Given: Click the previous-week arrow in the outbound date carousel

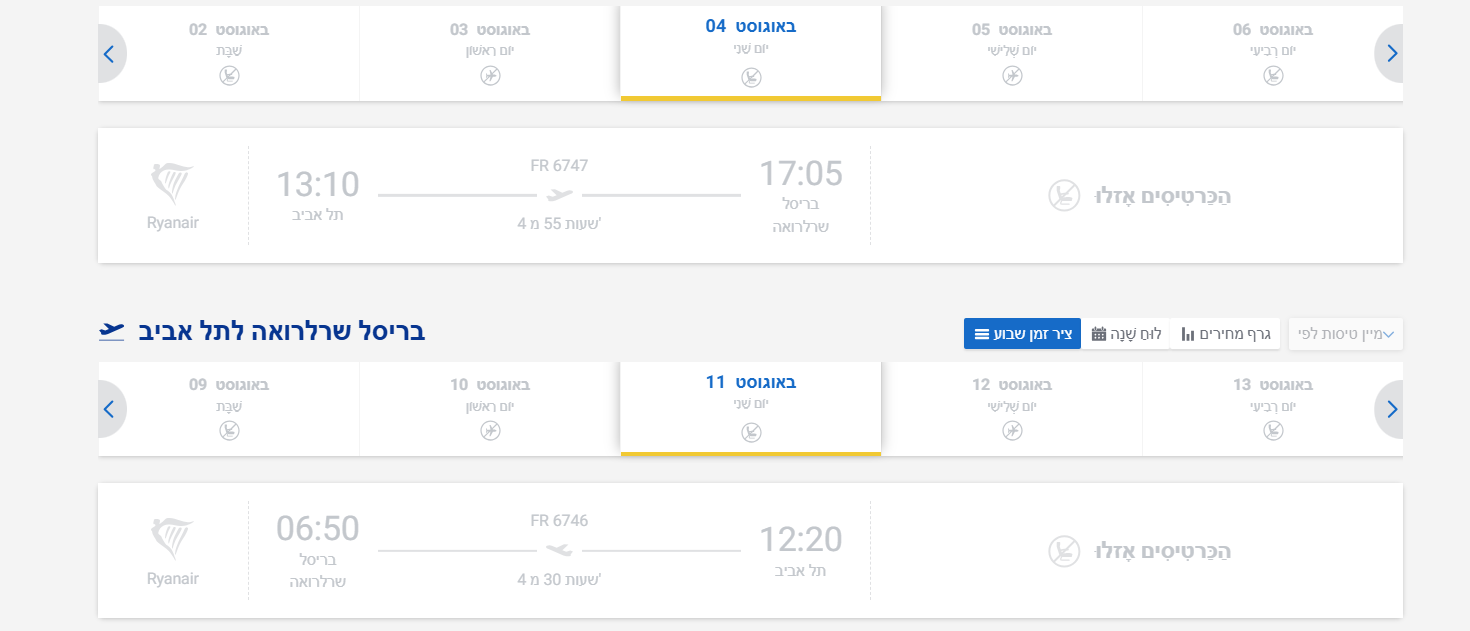Looking at the screenshot, I should (110, 53).
